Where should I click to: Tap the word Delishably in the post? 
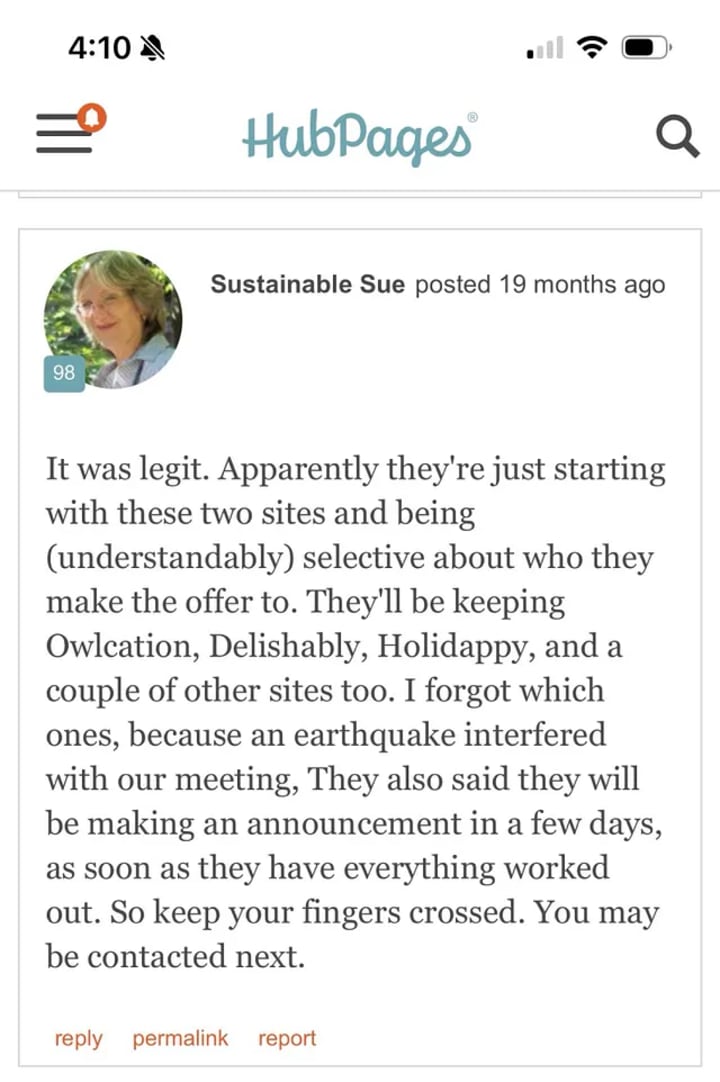tap(288, 647)
